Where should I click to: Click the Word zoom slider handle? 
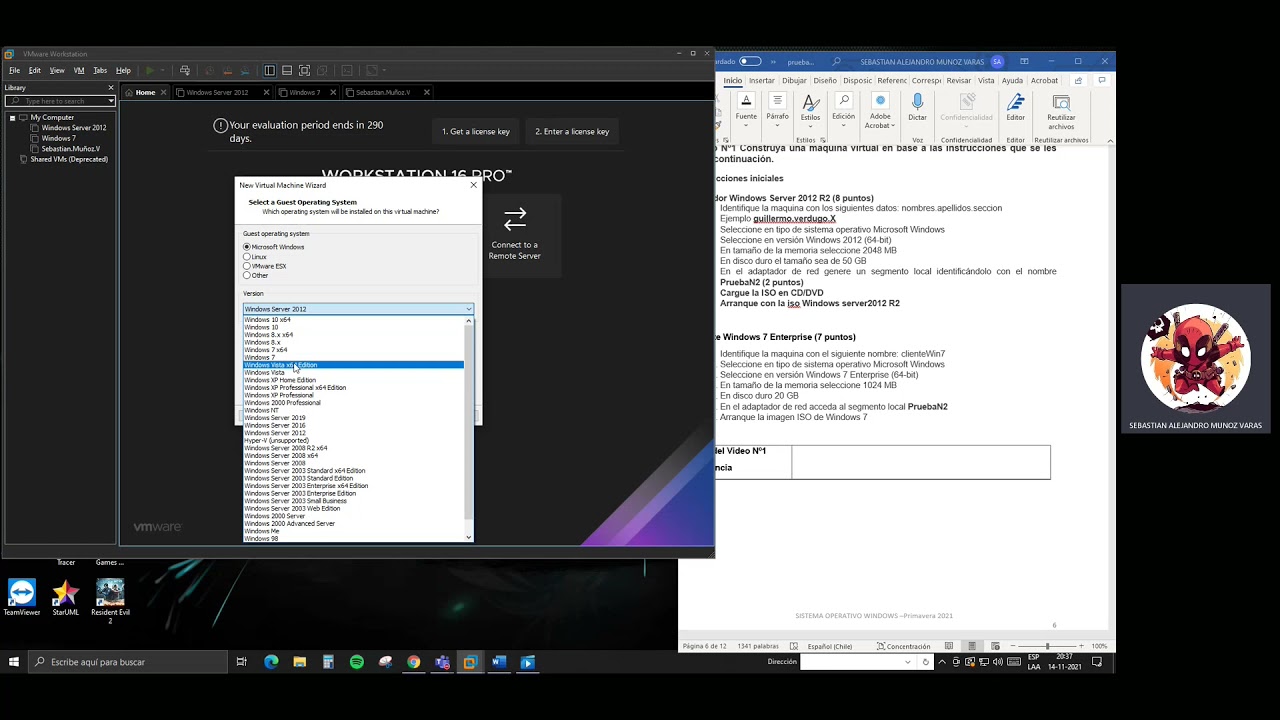click(x=1047, y=646)
